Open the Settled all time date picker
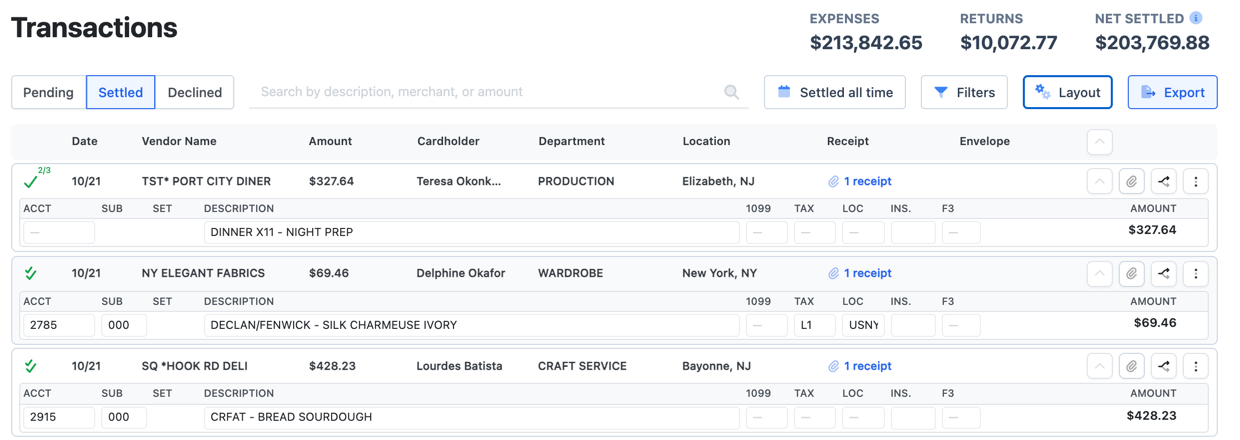 [835, 92]
